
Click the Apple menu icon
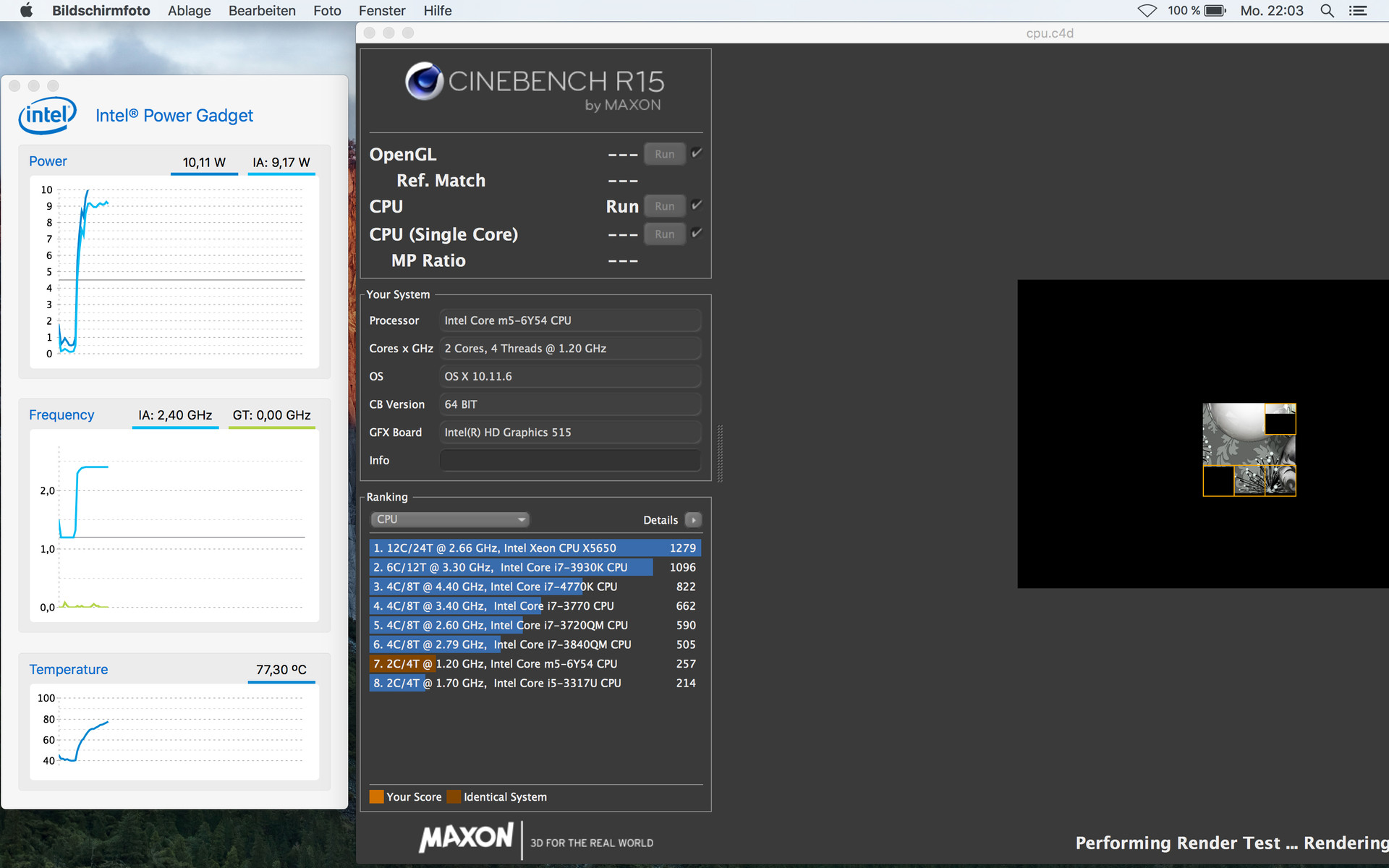pos(26,10)
